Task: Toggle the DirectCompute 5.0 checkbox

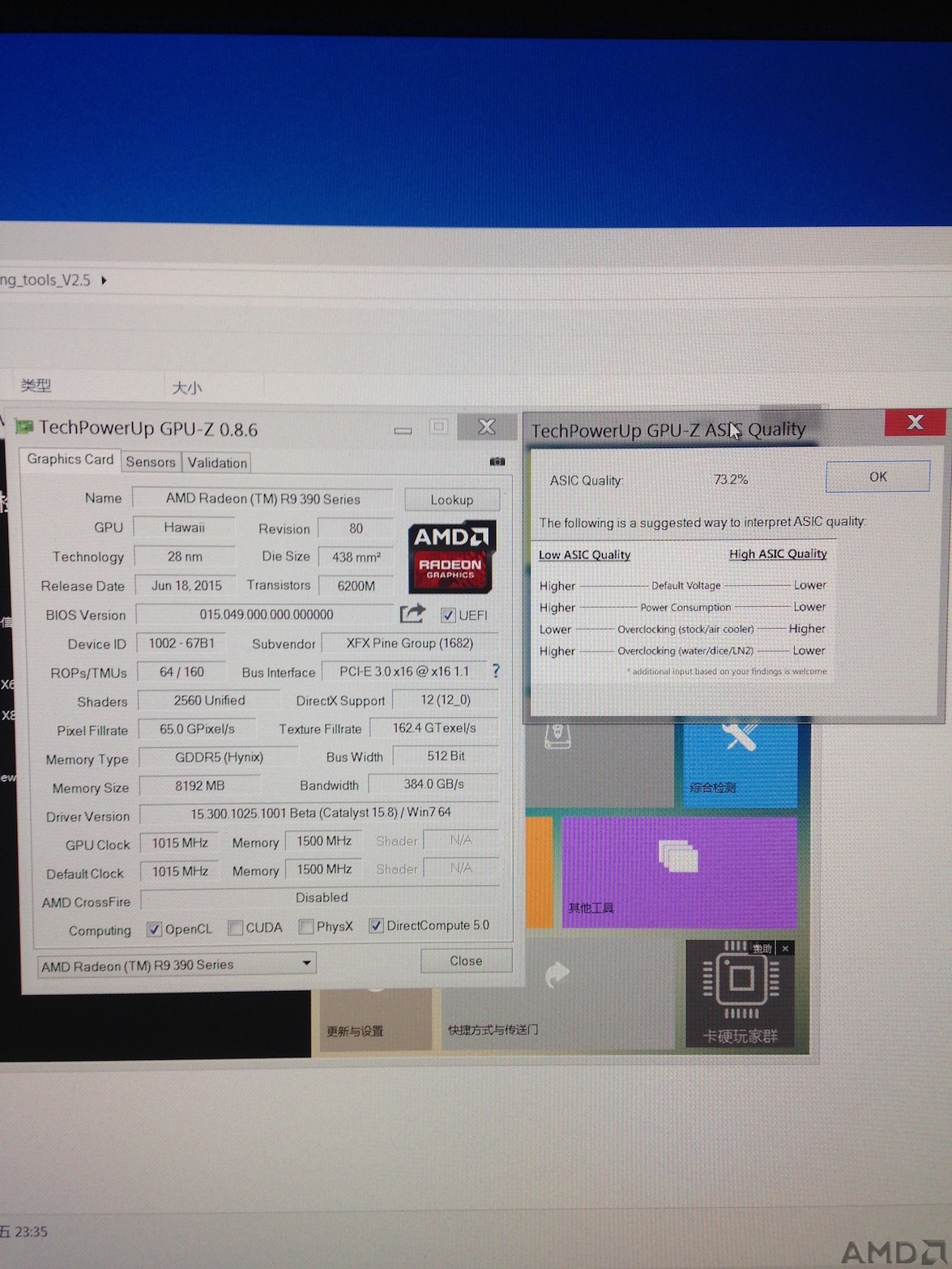Action: 376,925
